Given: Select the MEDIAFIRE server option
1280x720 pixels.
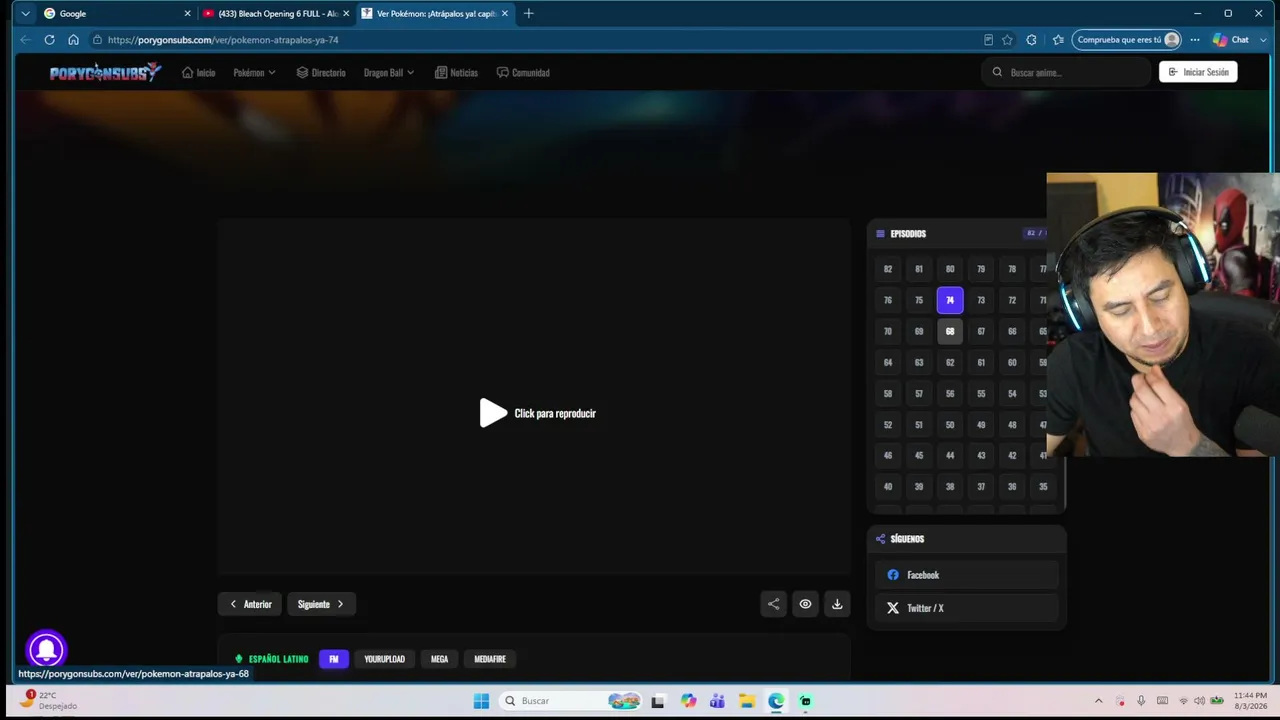Looking at the screenshot, I should coord(490,659).
